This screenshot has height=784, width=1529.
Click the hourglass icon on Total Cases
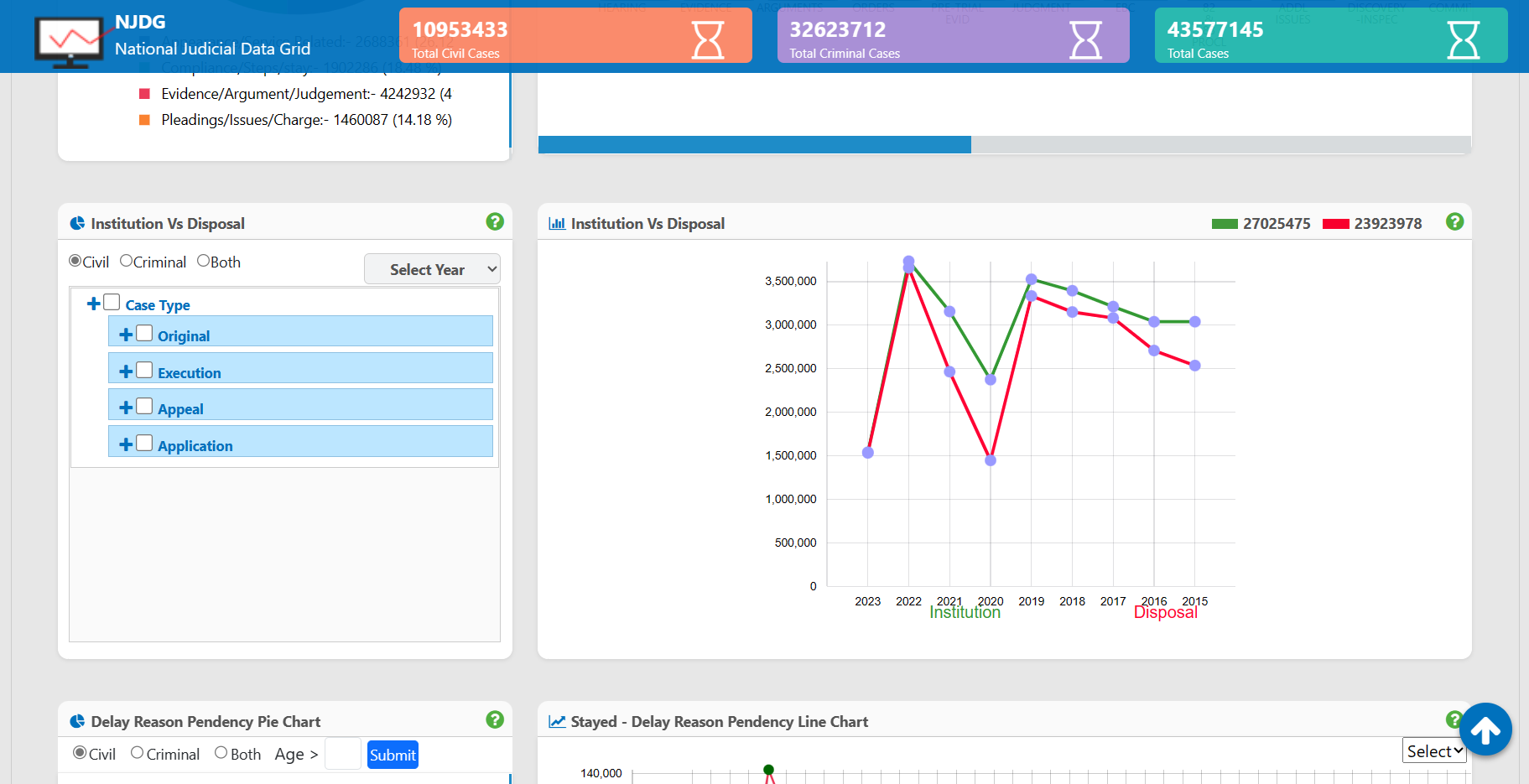(x=1463, y=39)
